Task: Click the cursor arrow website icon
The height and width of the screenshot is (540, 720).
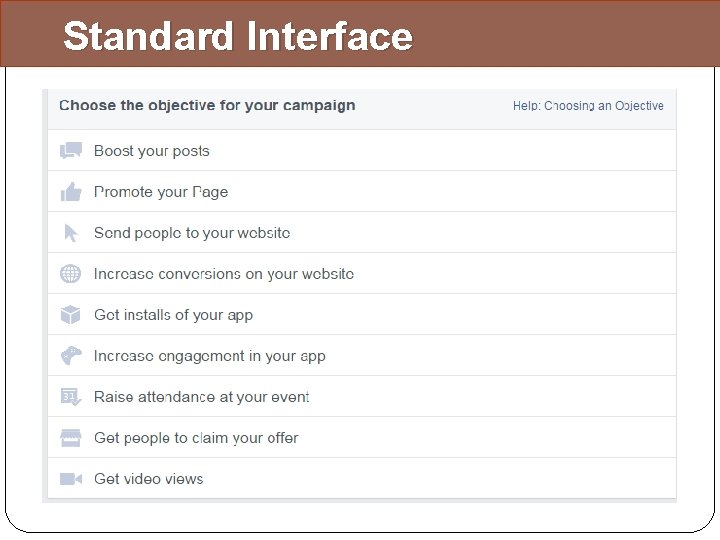Action: point(70,233)
